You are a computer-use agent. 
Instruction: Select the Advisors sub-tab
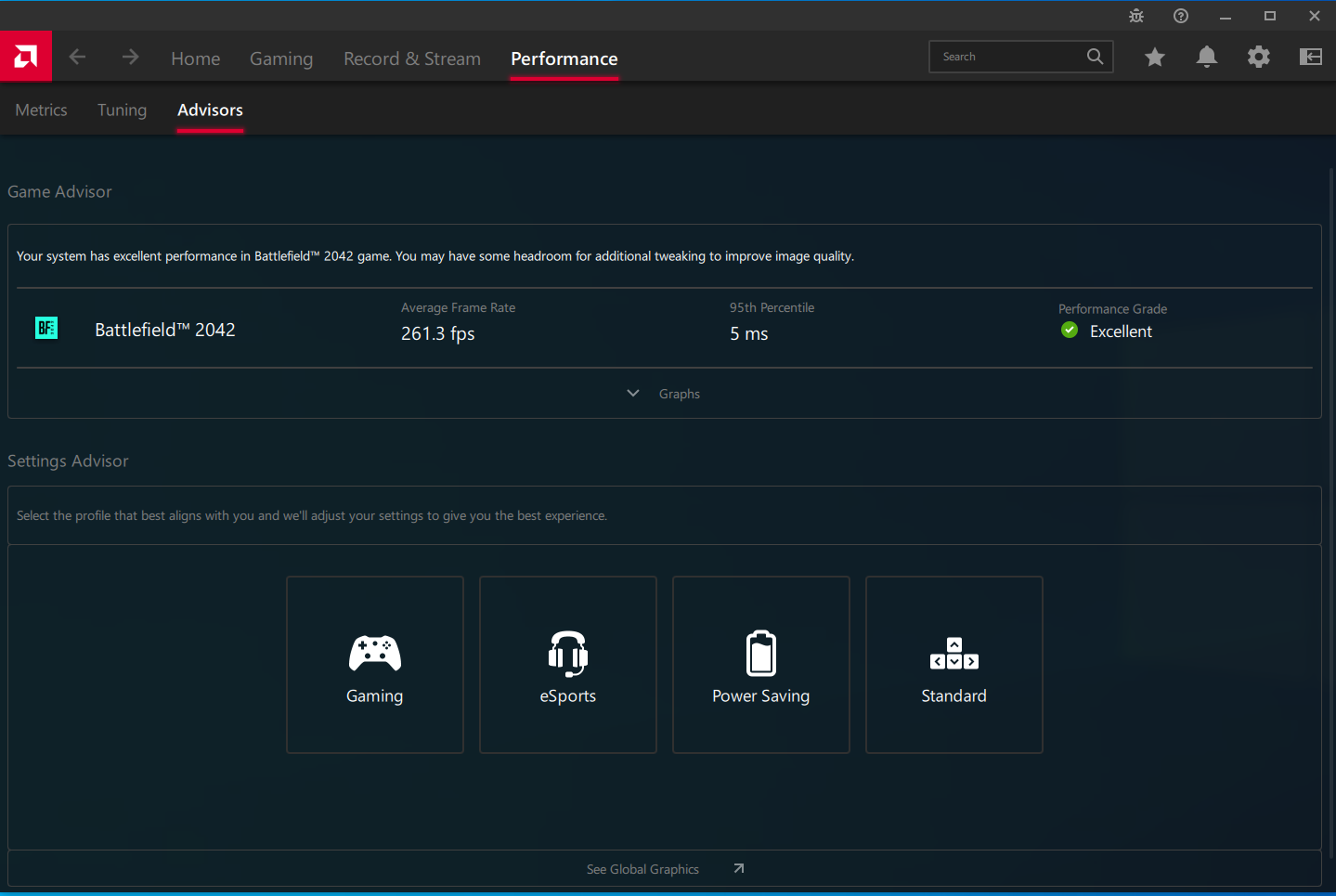click(x=211, y=110)
